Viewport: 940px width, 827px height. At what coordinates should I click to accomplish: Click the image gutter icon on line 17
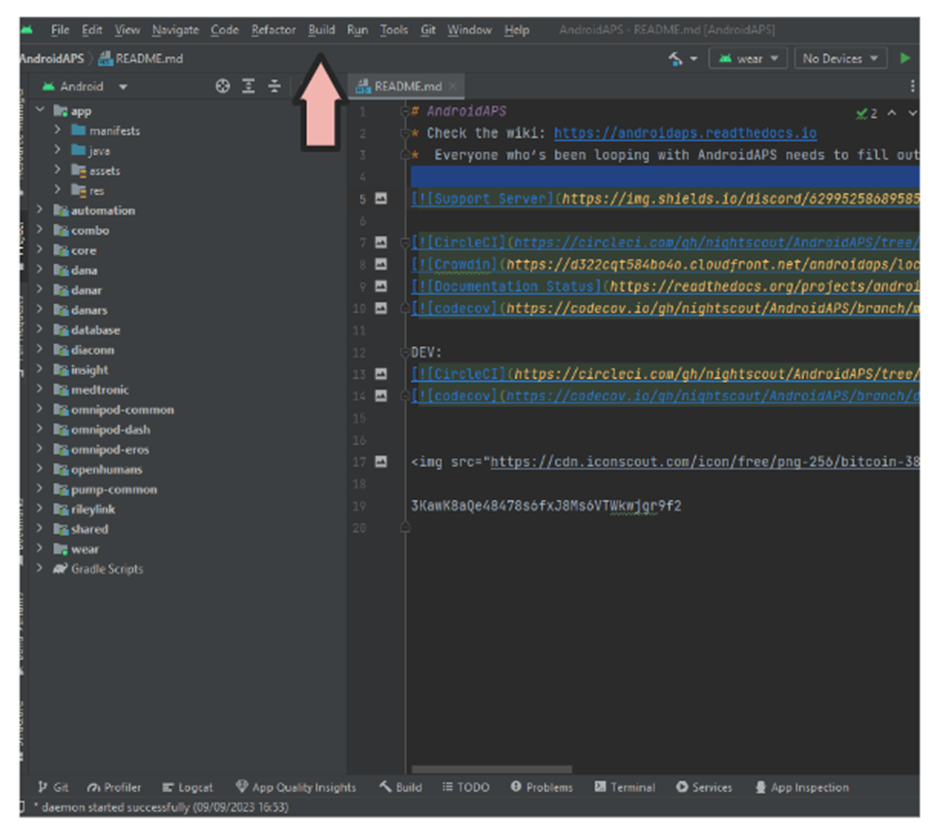click(381, 461)
